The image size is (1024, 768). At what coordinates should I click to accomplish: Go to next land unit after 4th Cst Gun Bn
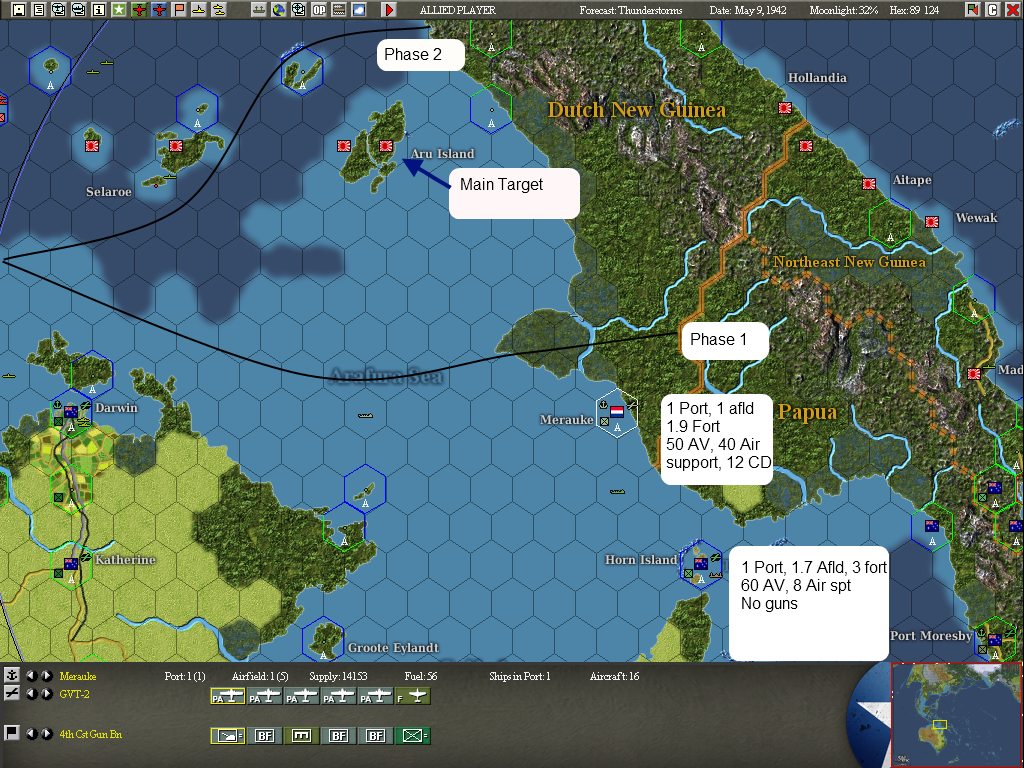pos(46,734)
